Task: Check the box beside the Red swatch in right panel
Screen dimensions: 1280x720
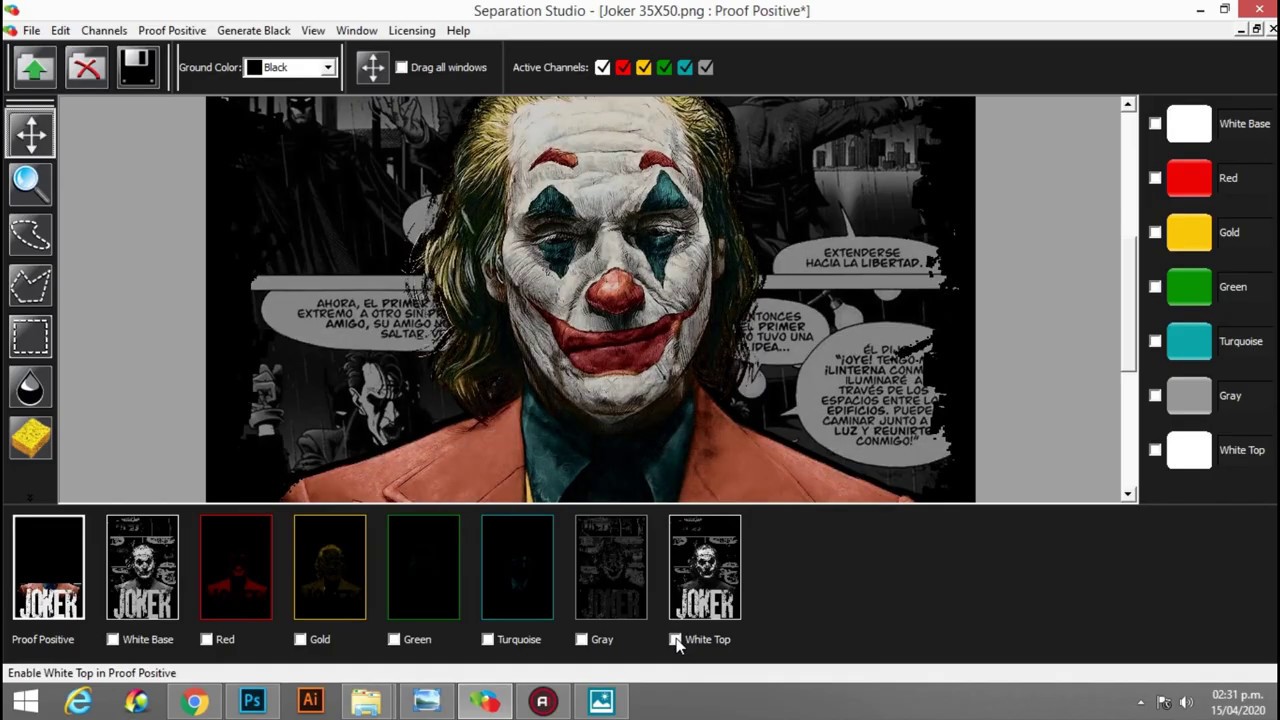Action: click(1155, 178)
